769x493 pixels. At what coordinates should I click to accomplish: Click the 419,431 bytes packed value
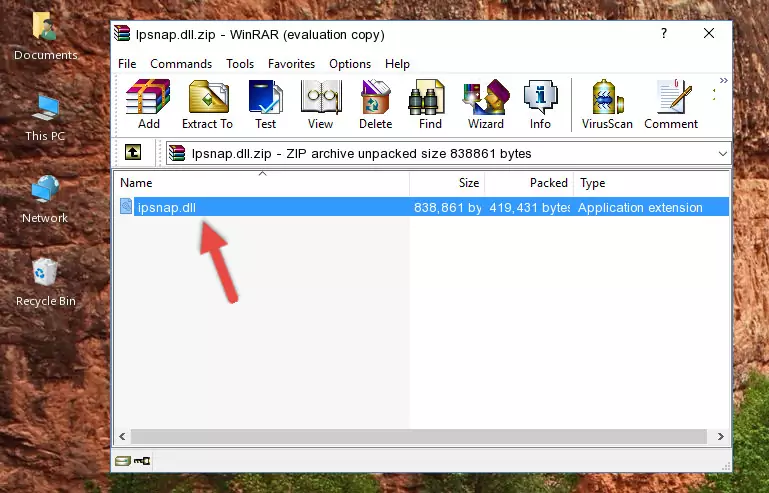click(529, 207)
